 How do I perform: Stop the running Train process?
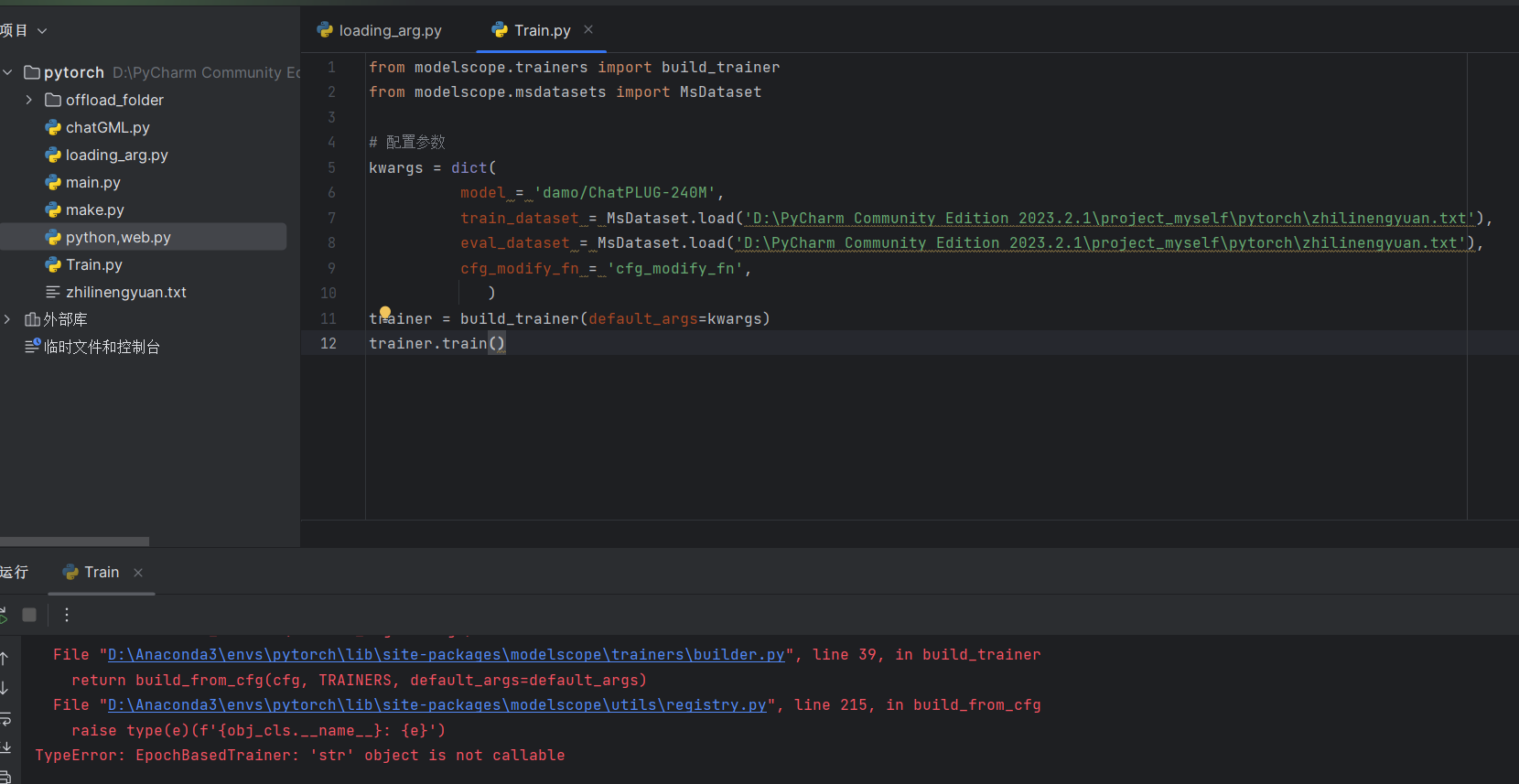point(29,615)
